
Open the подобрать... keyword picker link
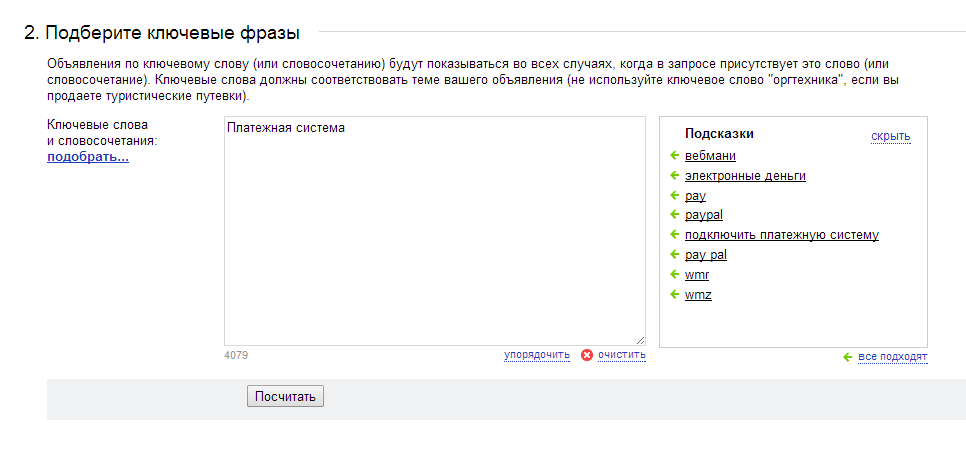[x=88, y=157]
